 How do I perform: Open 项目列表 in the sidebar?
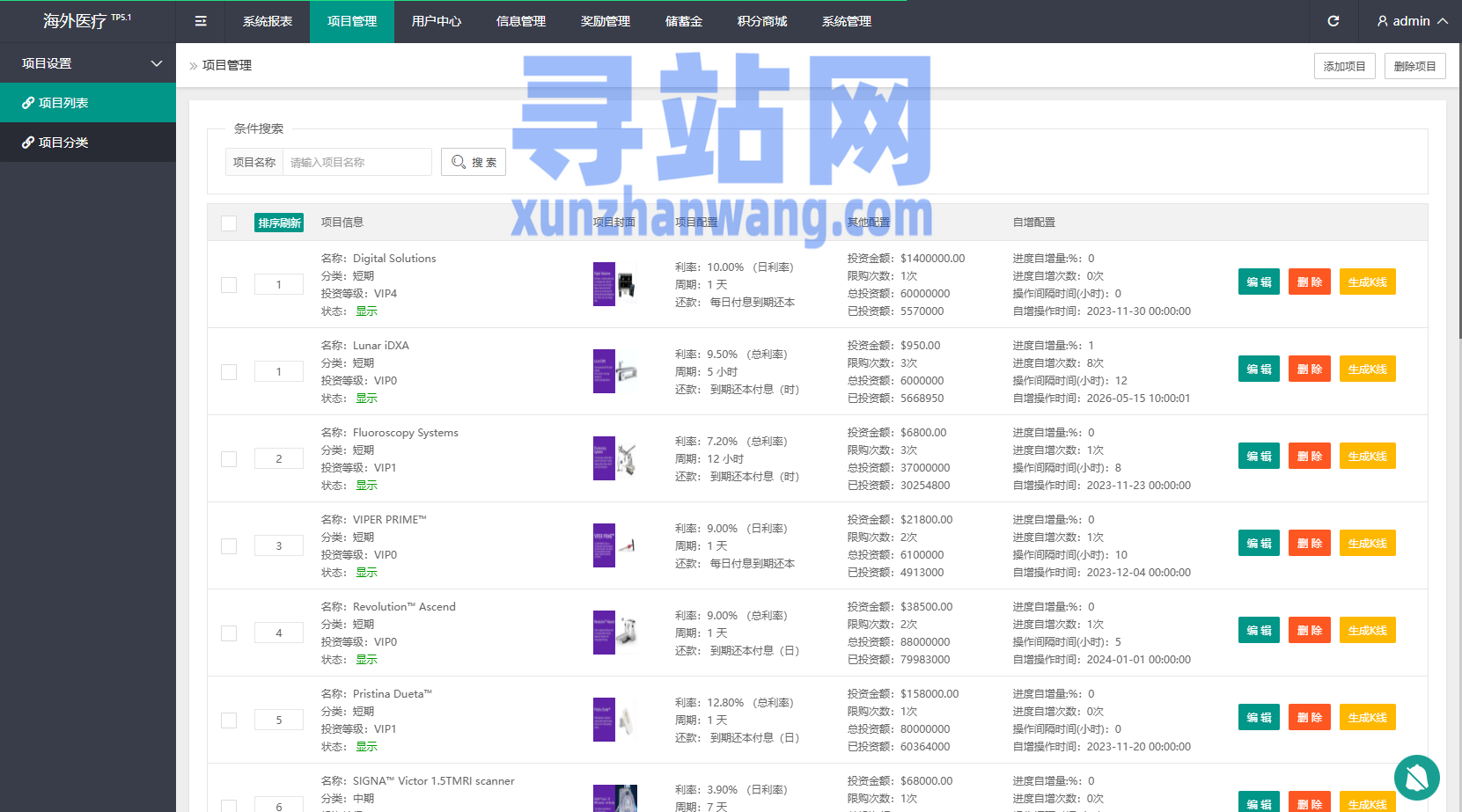point(88,103)
